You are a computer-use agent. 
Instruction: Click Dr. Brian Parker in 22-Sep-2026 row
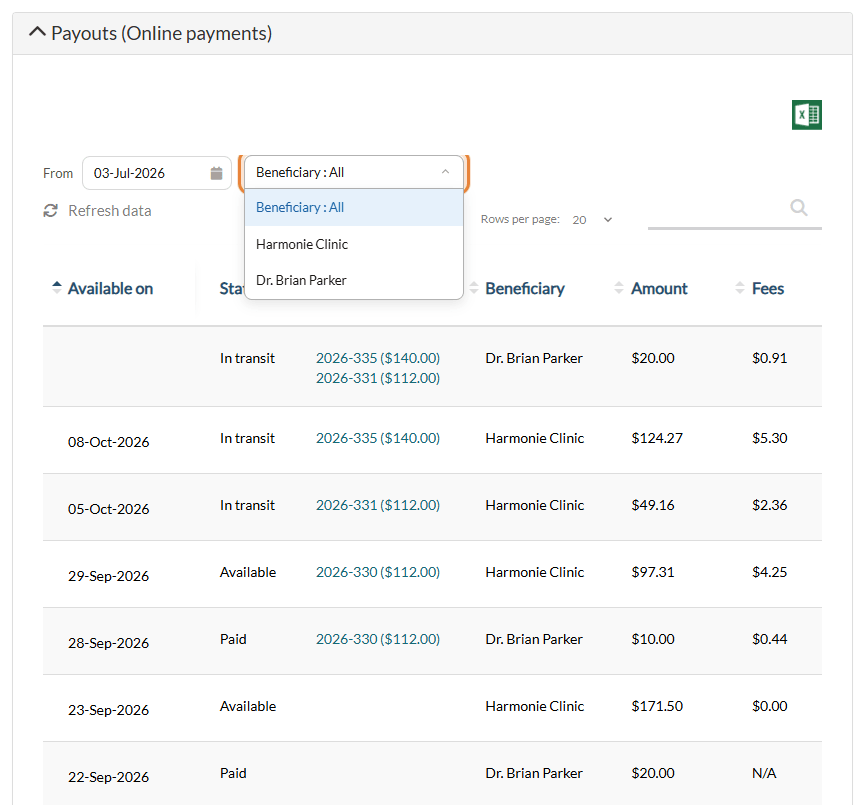534,773
